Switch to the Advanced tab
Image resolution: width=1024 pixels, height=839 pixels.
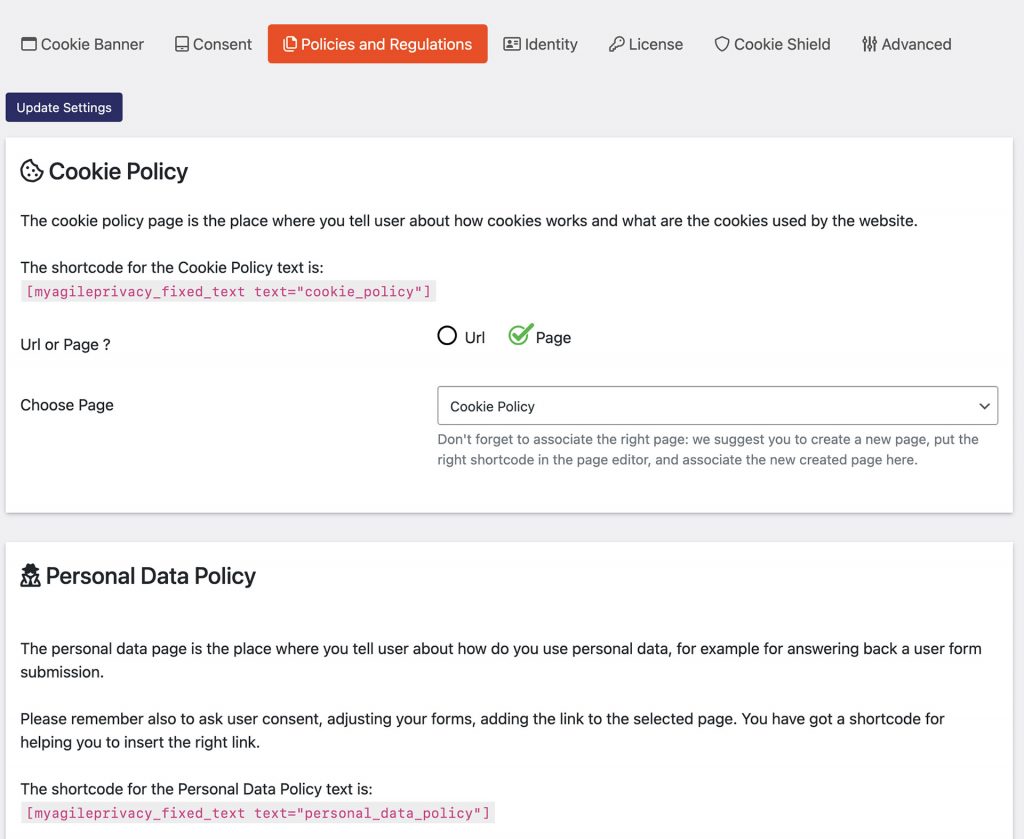click(x=906, y=44)
